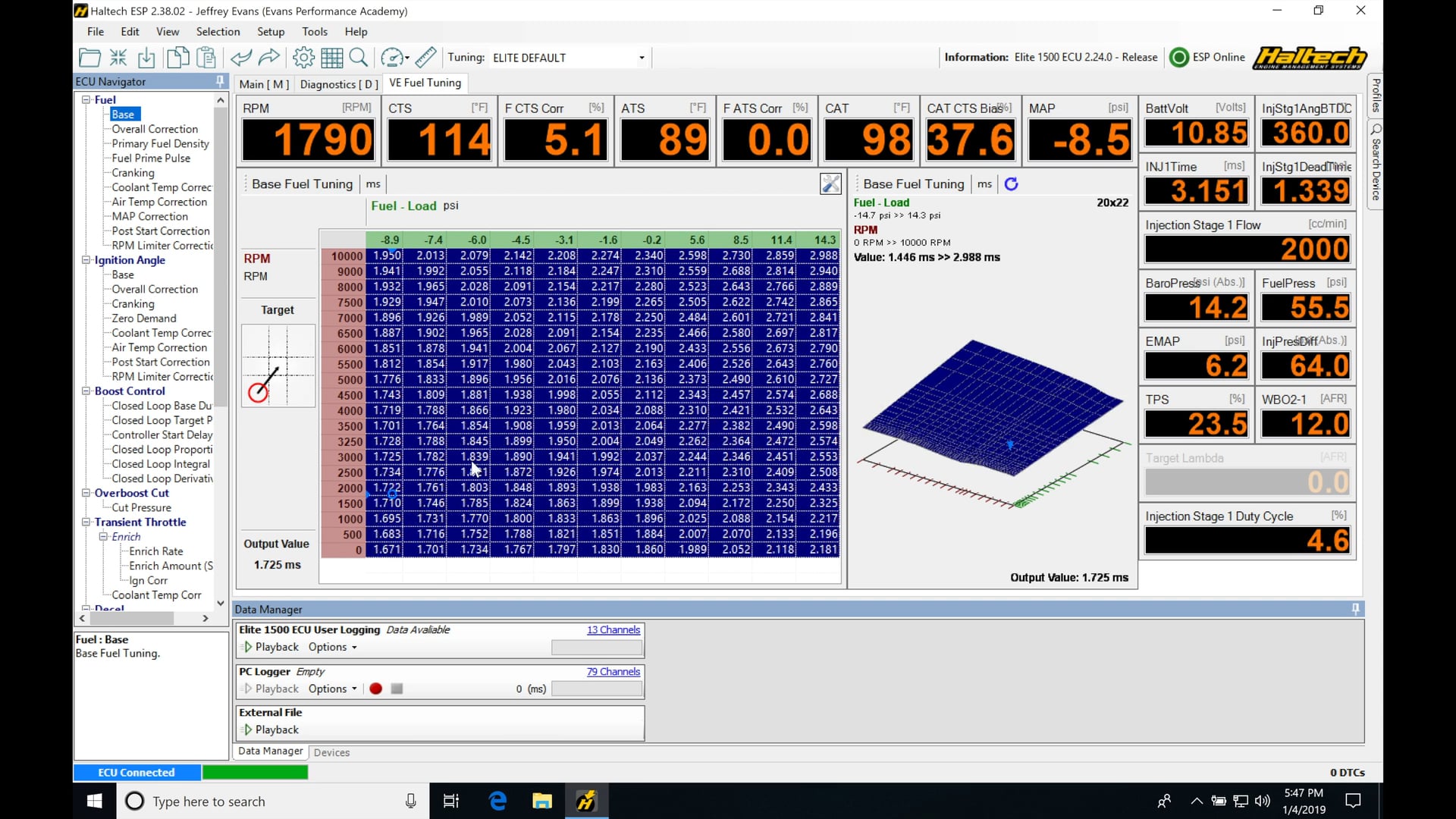Click the undo arrow icon
Viewport: 1456px width, 819px height.
(241, 58)
